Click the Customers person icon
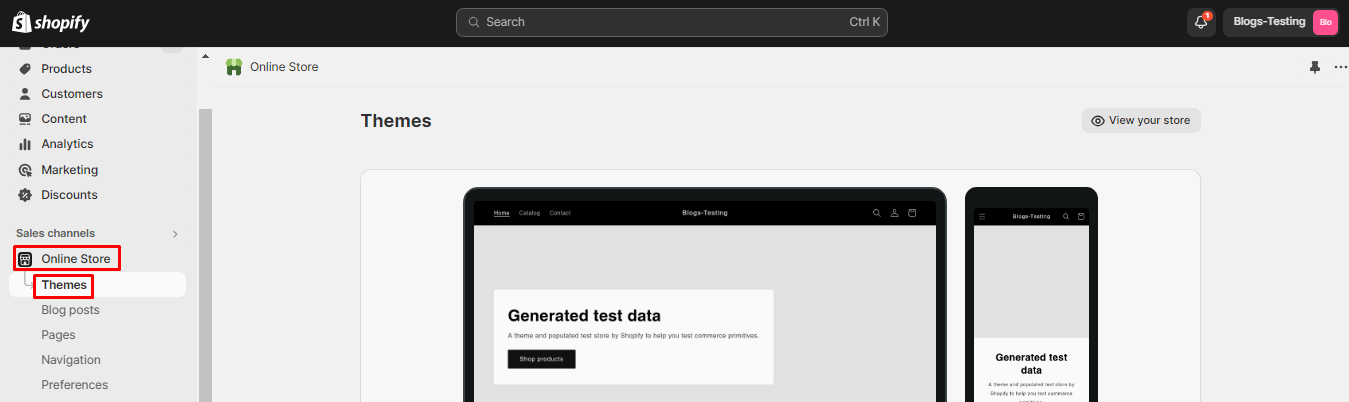Image resolution: width=1349 pixels, height=402 pixels. [x=25, y=94]
